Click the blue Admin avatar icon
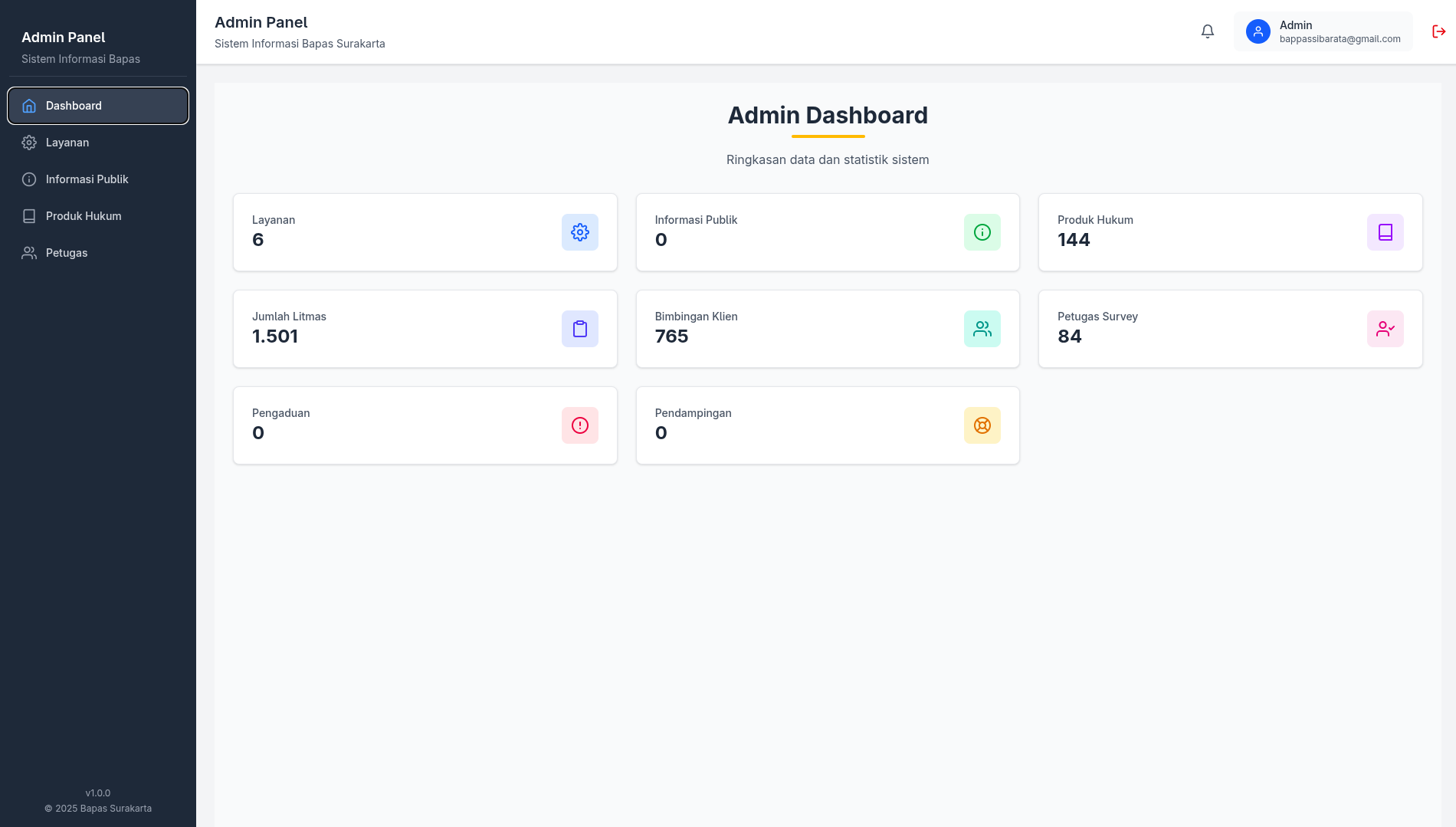 (1258, 31)
